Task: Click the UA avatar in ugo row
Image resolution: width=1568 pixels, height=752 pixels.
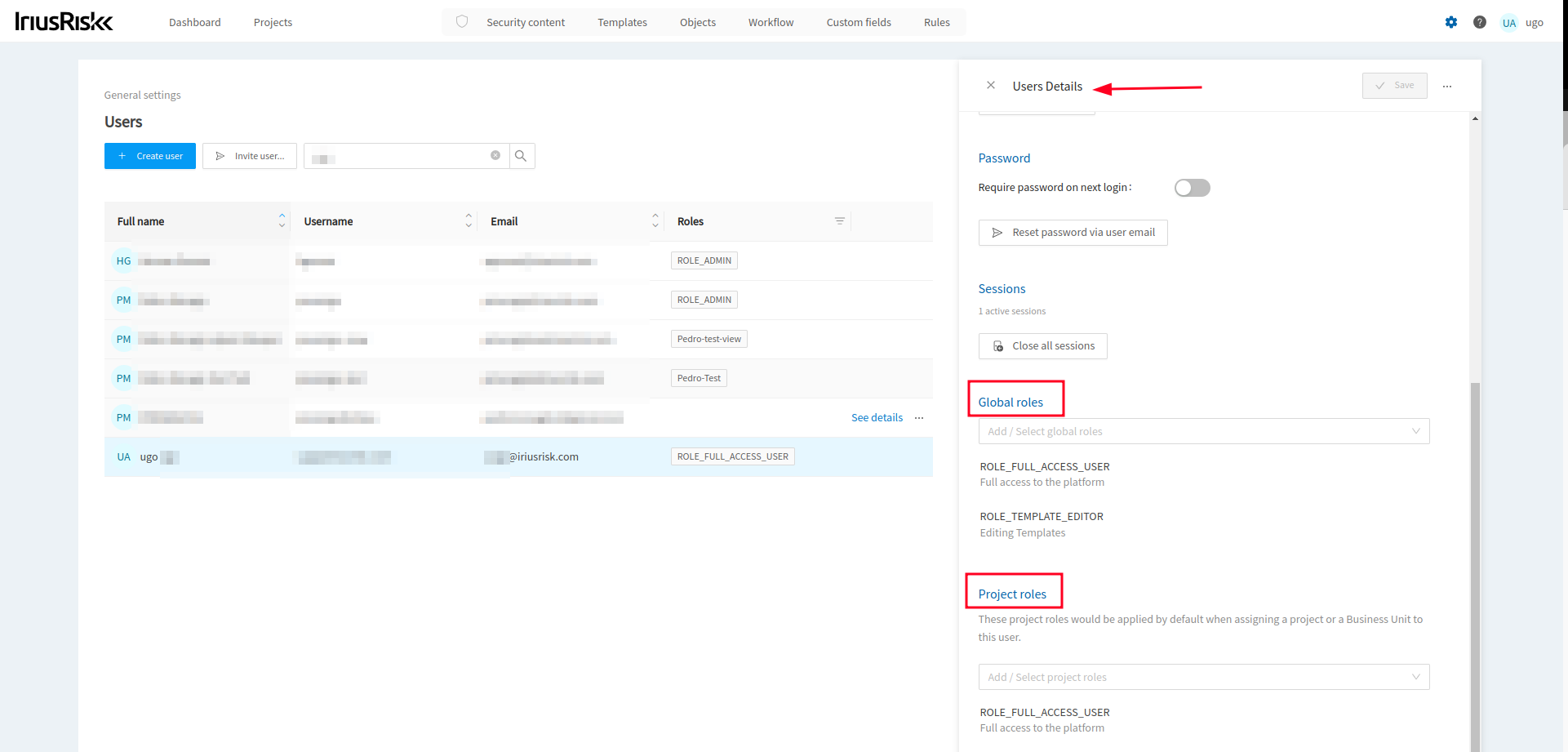Action: [x=123, y=457]
